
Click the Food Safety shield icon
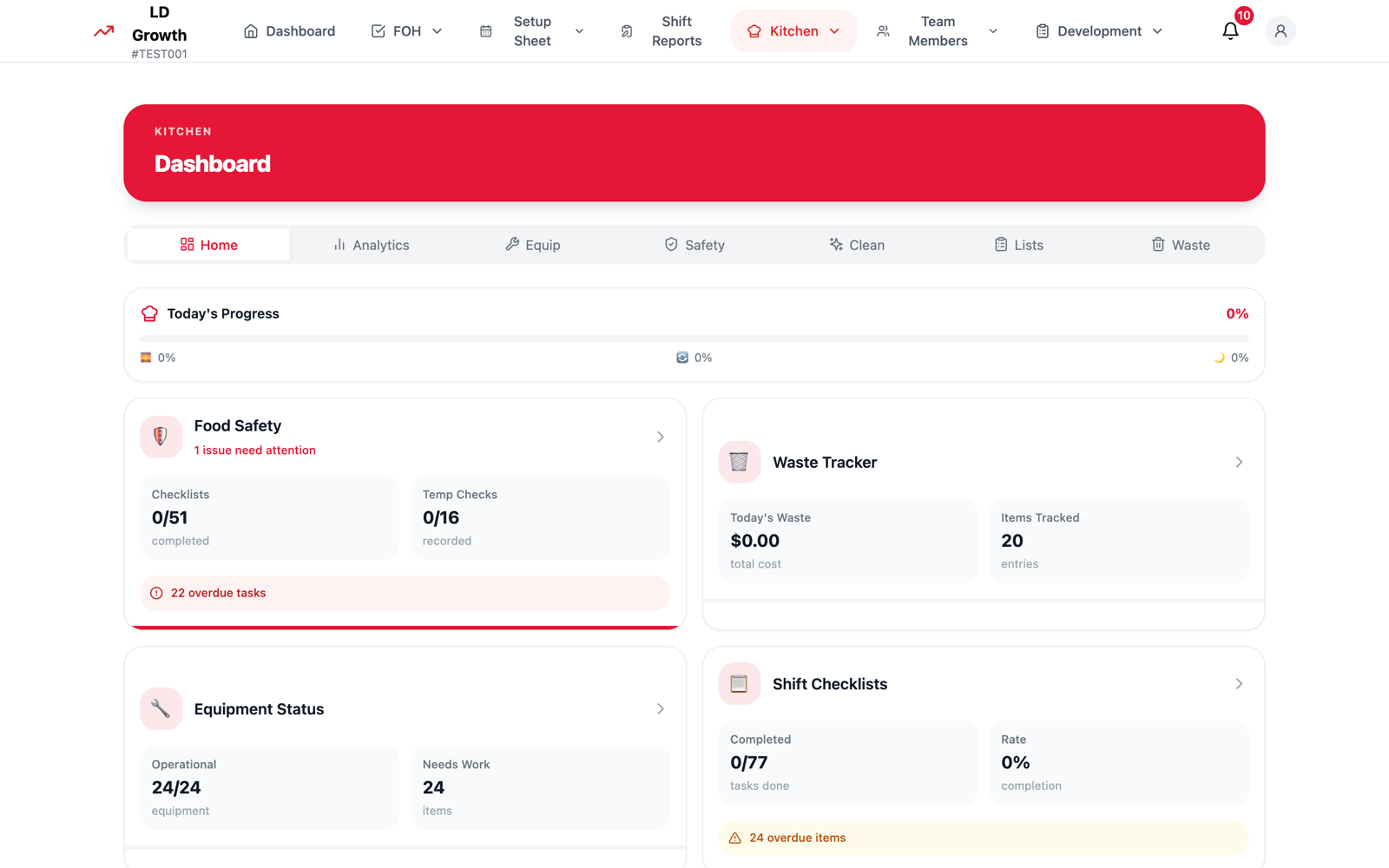161,437
